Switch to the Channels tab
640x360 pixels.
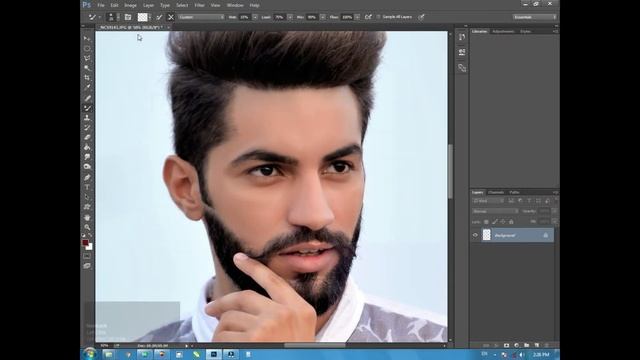point(496,192)
